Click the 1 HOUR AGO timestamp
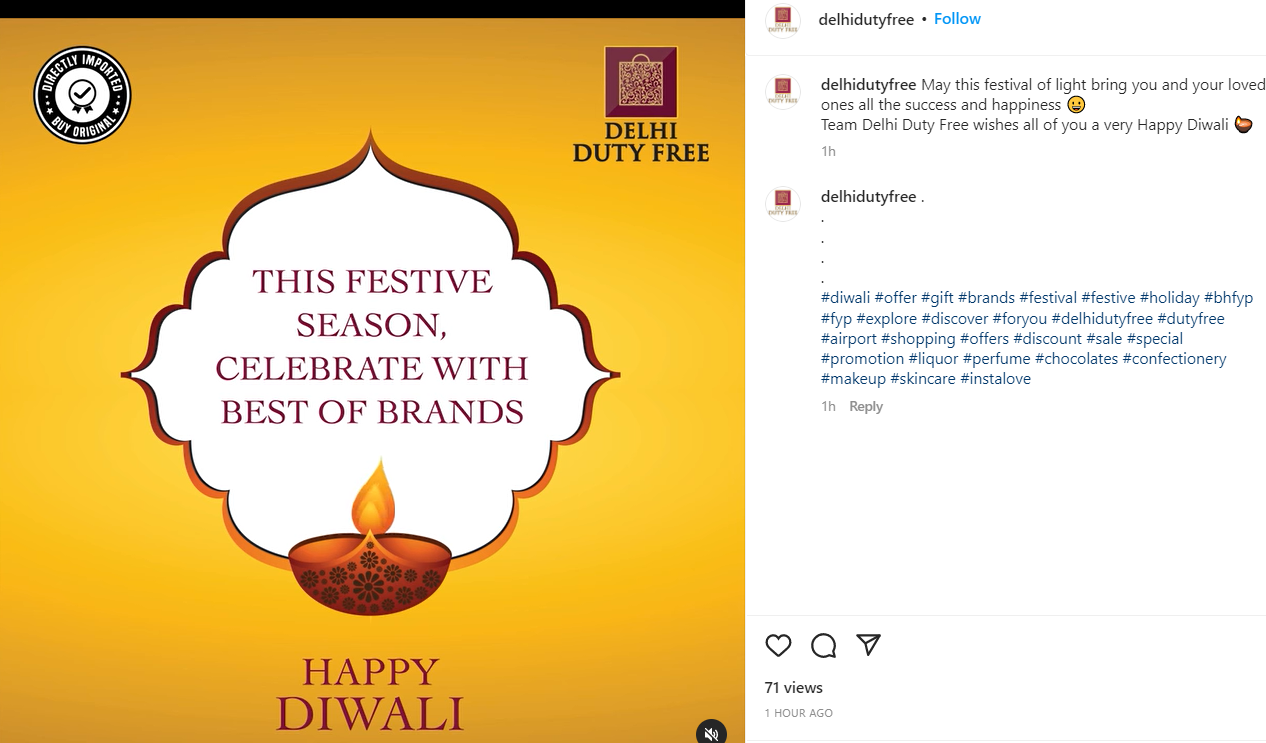This screenshot has width=1266, height=743. (799, 713)
